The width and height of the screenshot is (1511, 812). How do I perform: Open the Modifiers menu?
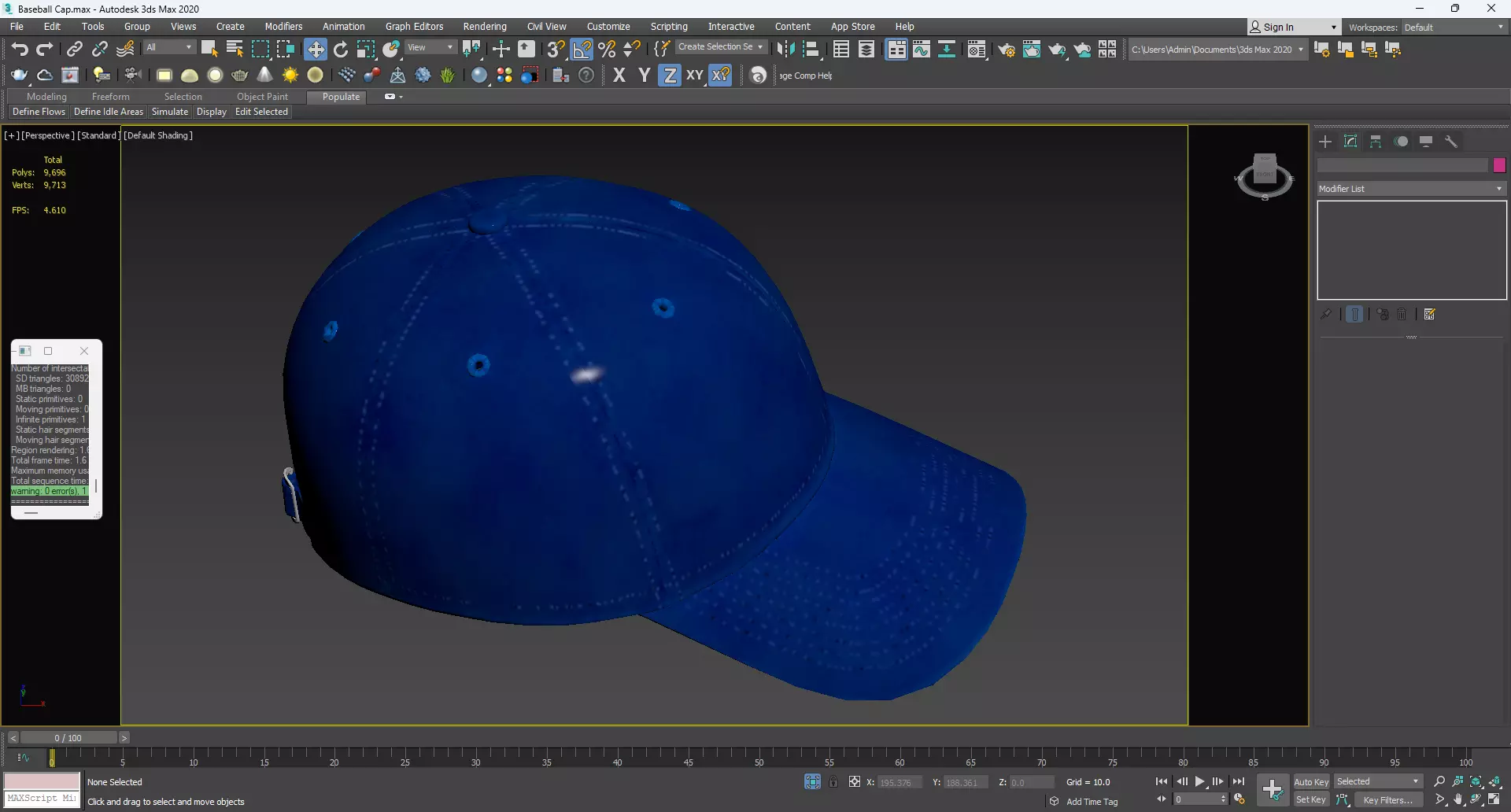tap(283, 26)
